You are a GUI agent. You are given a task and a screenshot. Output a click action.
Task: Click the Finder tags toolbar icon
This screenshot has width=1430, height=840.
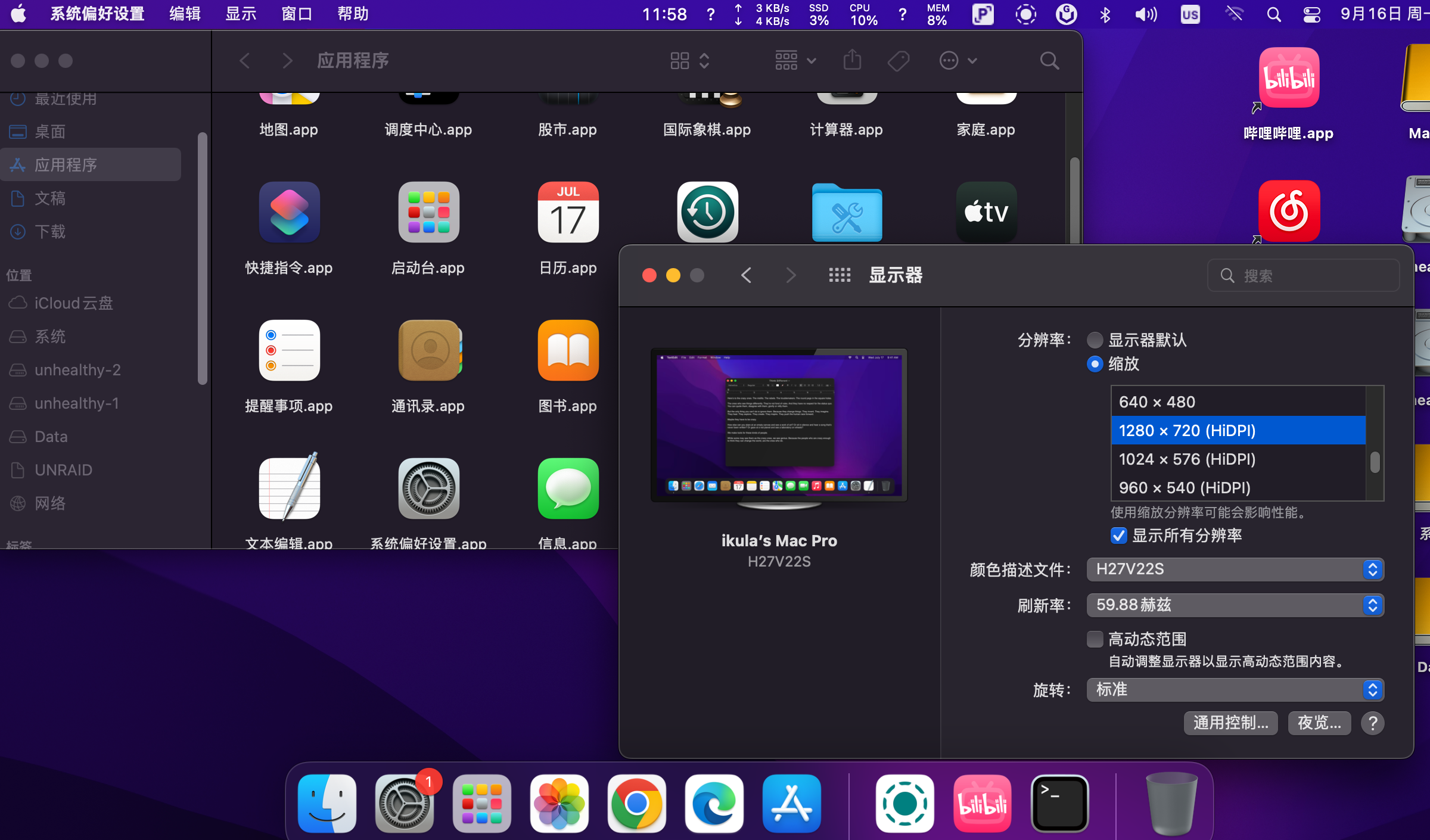point(898,60)
